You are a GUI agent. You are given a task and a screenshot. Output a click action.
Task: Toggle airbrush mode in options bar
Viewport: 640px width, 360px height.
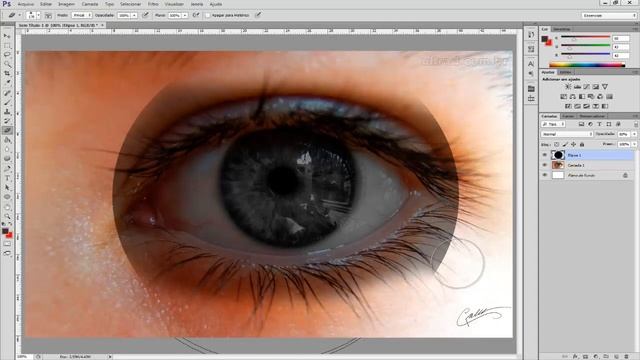[196, 16]
